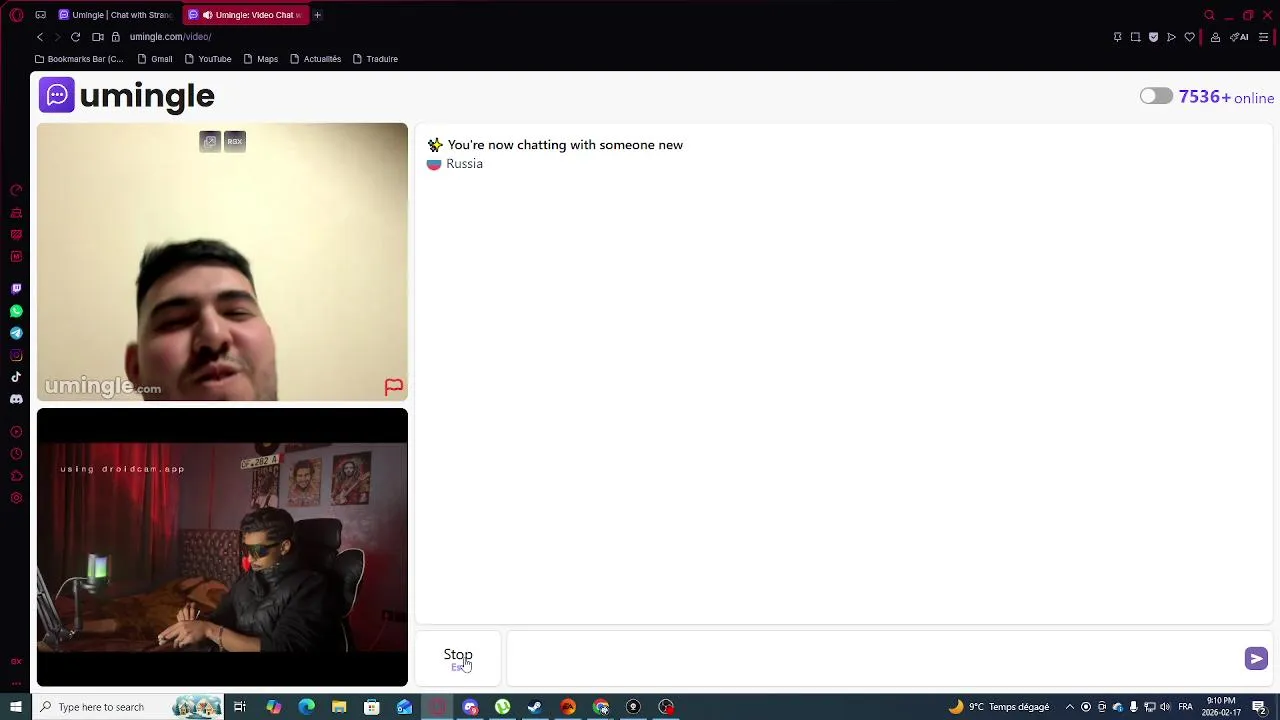Open the Aria AI assistant button
Viewport: 1280px width, 720px height.
[1239, 37]
